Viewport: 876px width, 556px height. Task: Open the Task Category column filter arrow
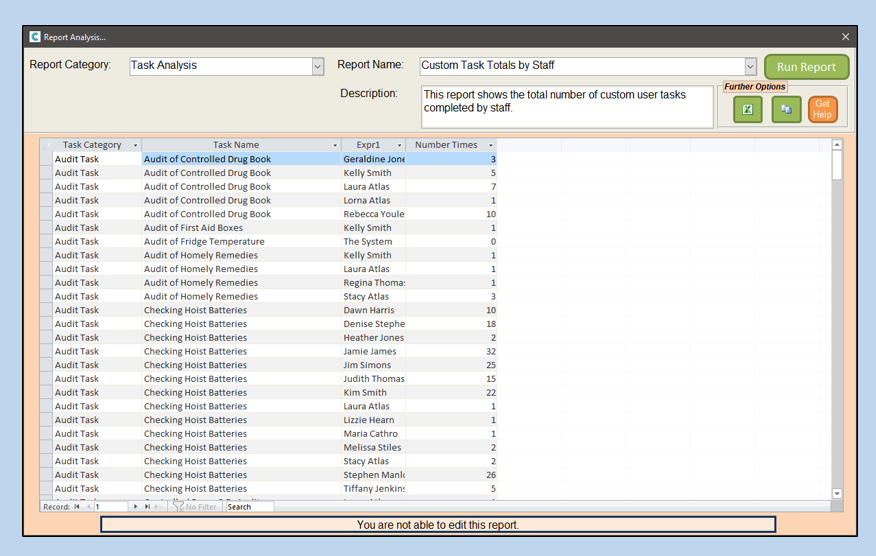tap(136, 146)
